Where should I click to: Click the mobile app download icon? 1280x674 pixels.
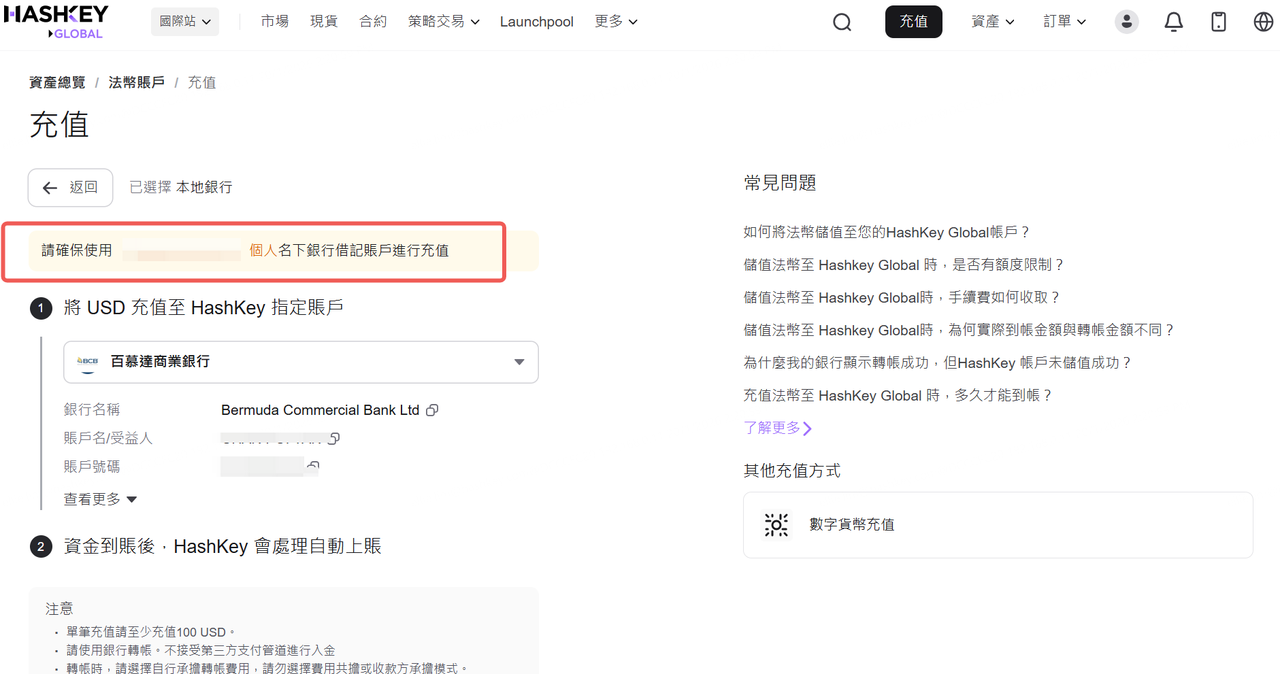pyautogui.click(x=1218, y=22)
